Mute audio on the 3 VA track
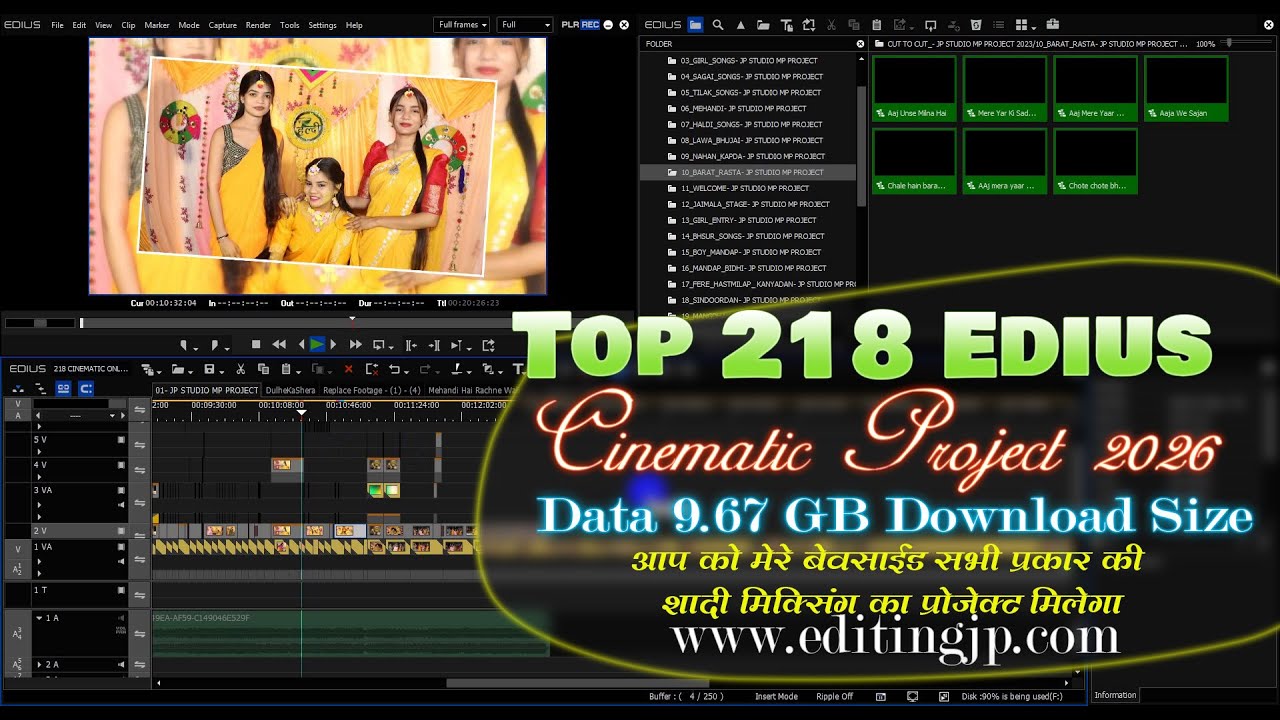Image resolution: width=1280 pixels, height=720 pixels. [121, 505]
